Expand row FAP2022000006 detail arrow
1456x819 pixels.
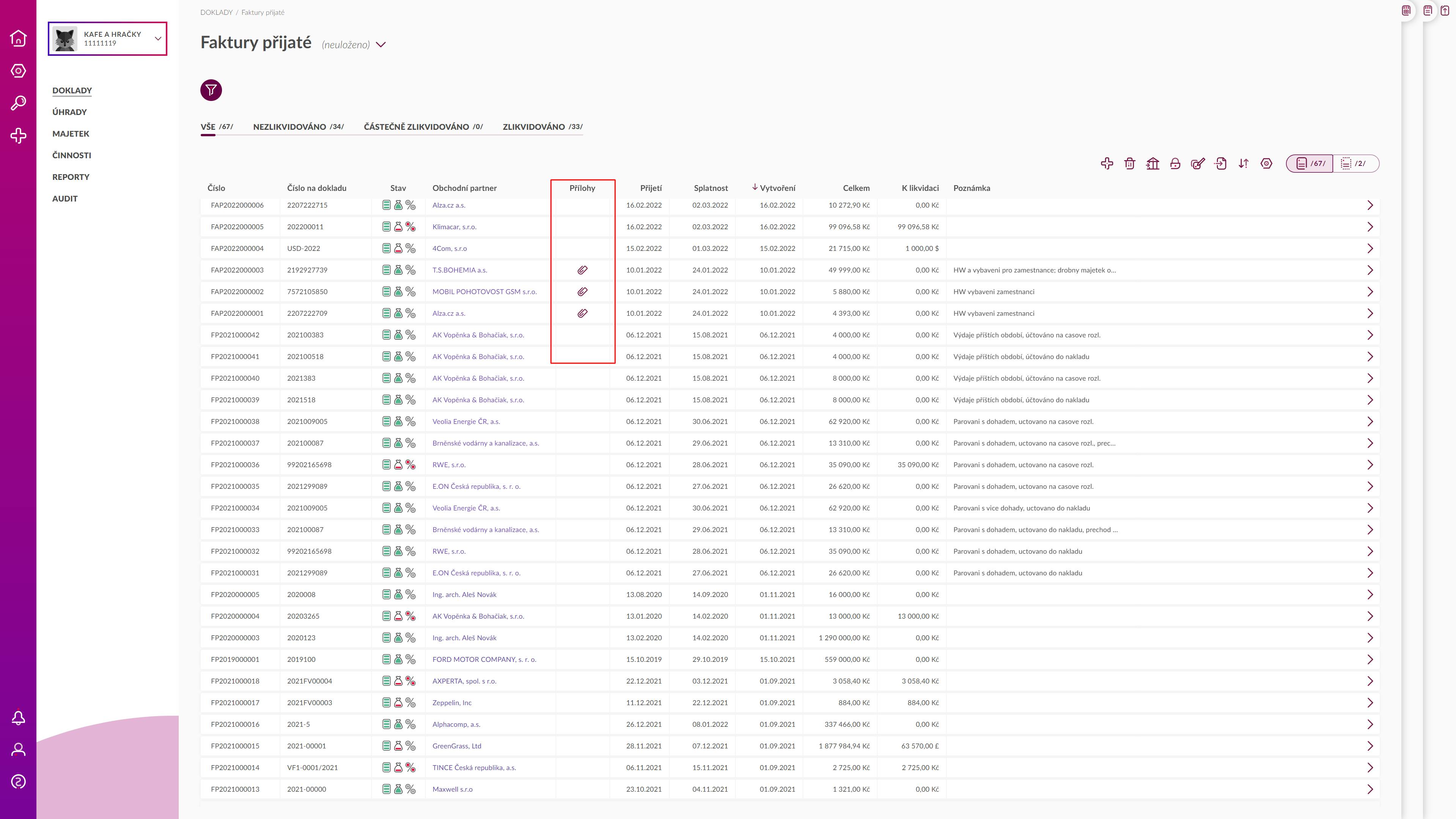tap(1369, 205)
